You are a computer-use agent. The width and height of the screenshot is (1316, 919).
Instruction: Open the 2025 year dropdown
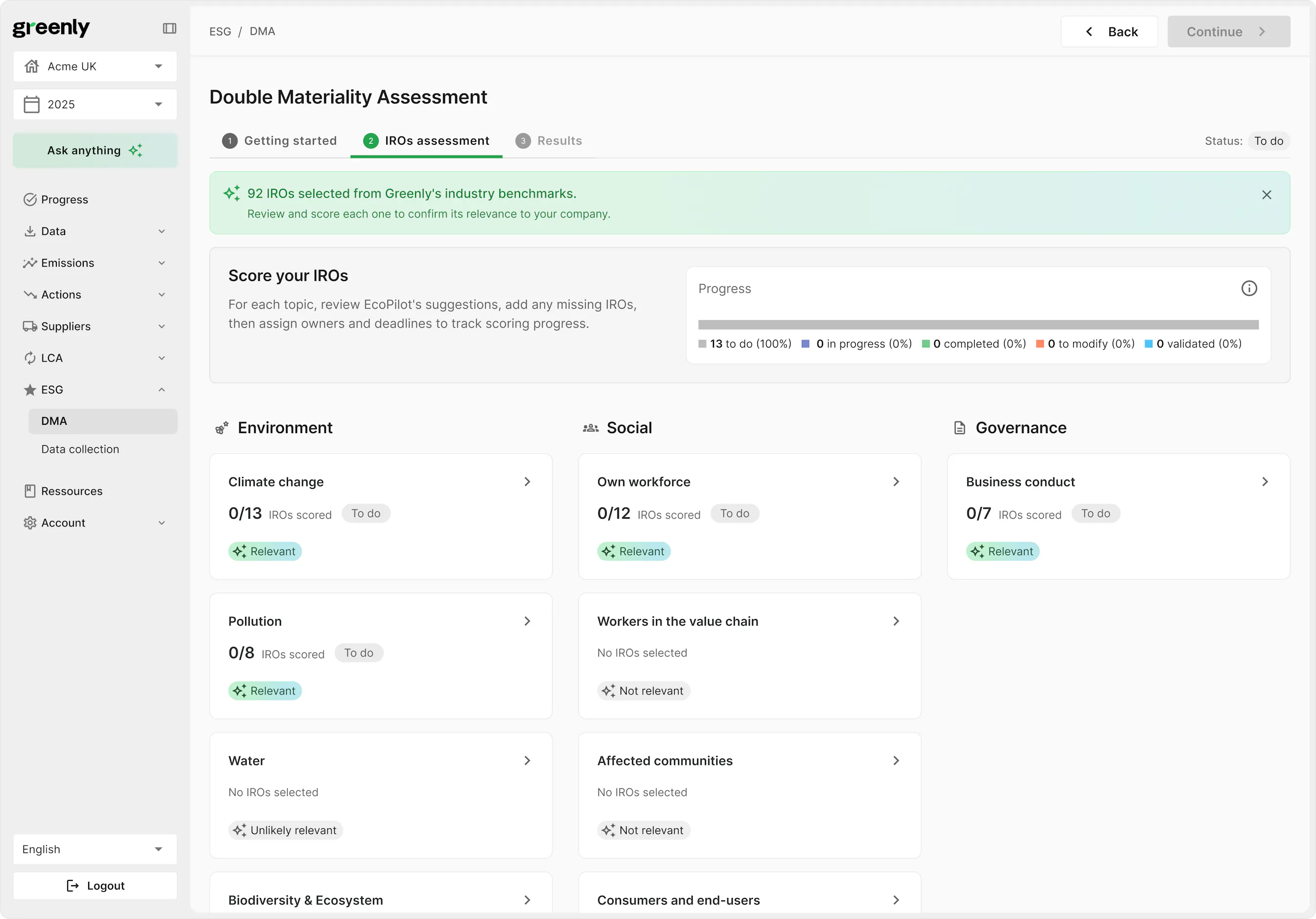95,104
